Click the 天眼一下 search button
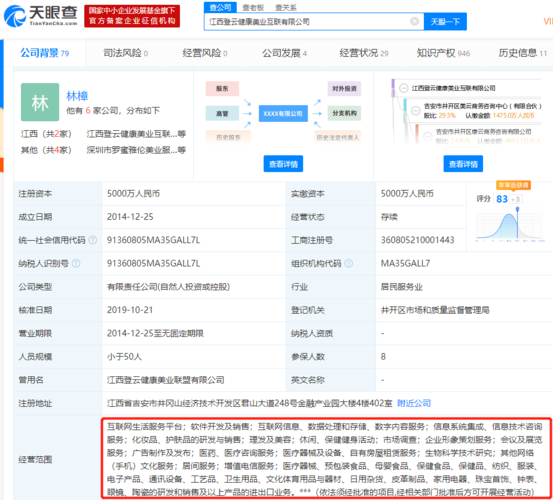This screenshot has height=500, width=553. pyautogui.click(x=445, y=22)
